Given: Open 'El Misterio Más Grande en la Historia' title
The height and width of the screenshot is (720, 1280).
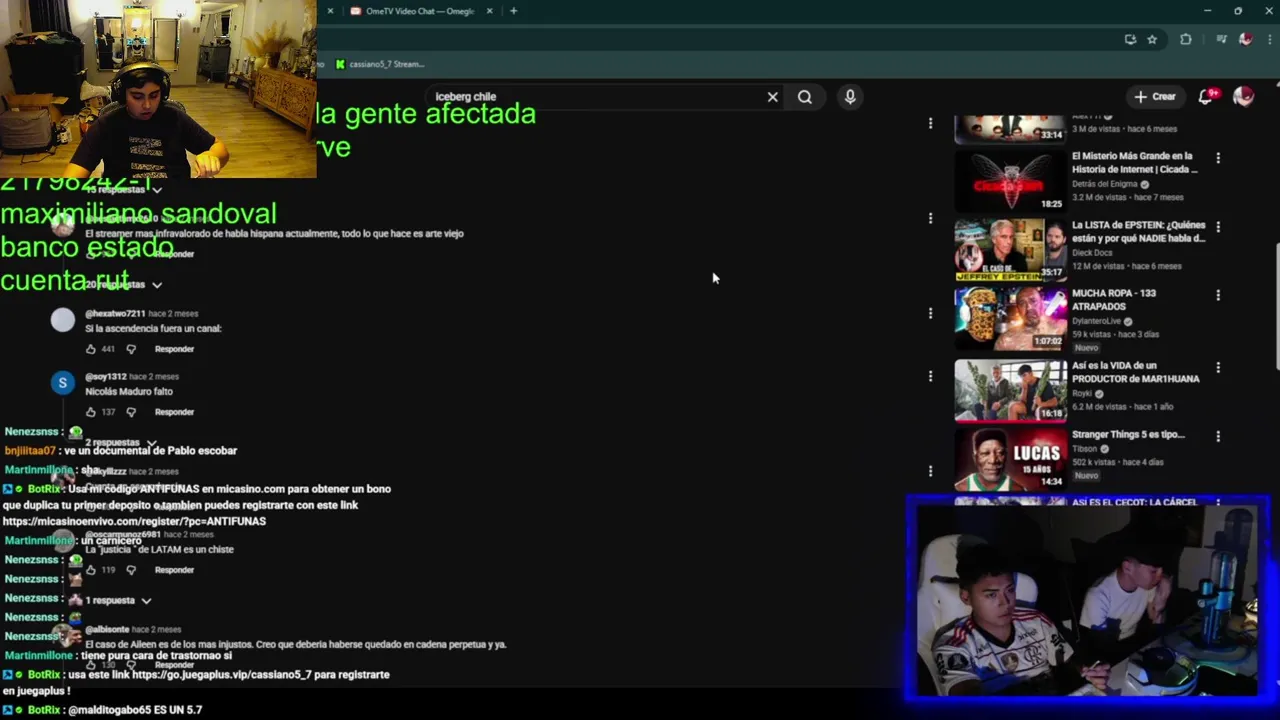Looking at the screenshot, I should (x=1134, y=163).
